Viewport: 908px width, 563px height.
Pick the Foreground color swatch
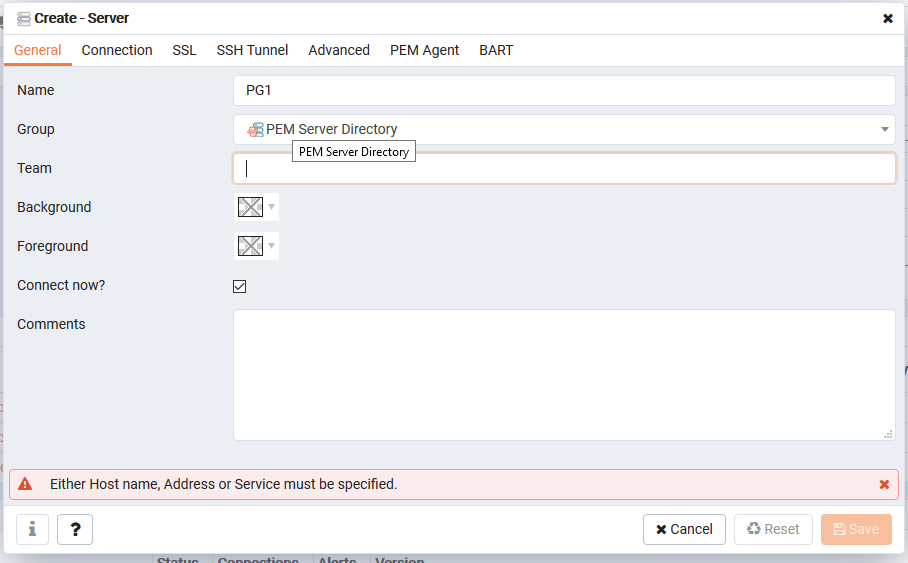(x=250, y=246)
